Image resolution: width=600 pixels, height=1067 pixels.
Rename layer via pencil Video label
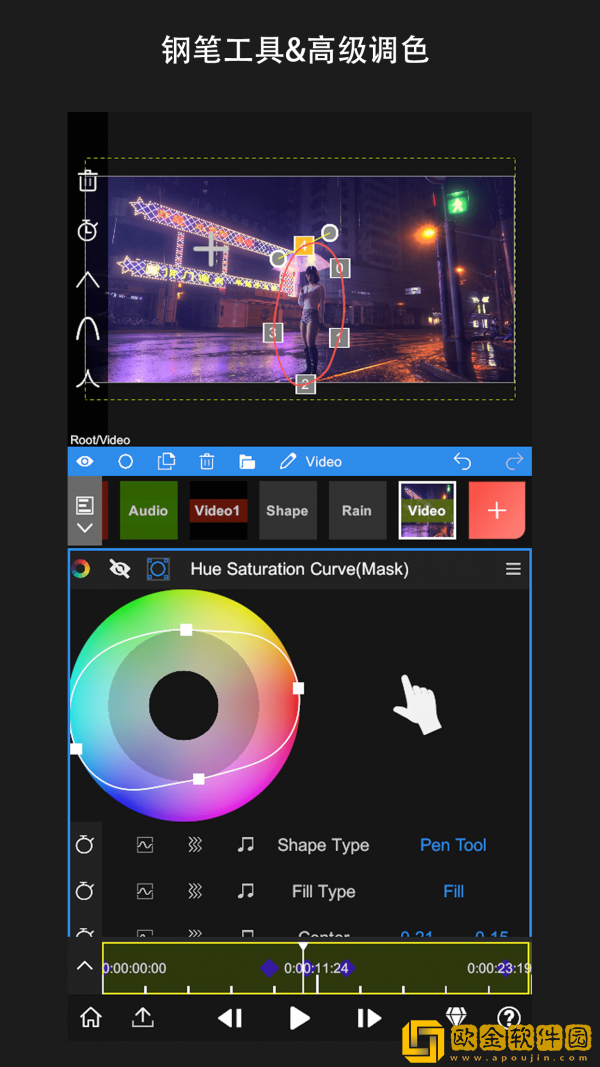click(x=311, y=461)
